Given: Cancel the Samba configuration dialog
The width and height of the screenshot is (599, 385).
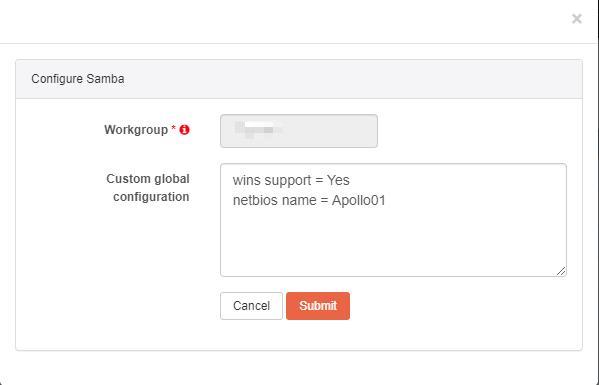Looking at the screenshot, I should point(251,306).
